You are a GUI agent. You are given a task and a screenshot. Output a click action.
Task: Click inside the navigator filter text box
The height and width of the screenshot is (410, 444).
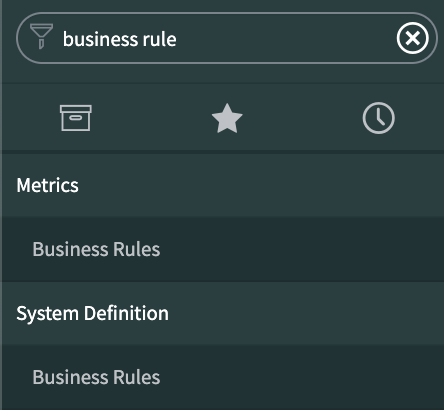(x=227, y=38)
